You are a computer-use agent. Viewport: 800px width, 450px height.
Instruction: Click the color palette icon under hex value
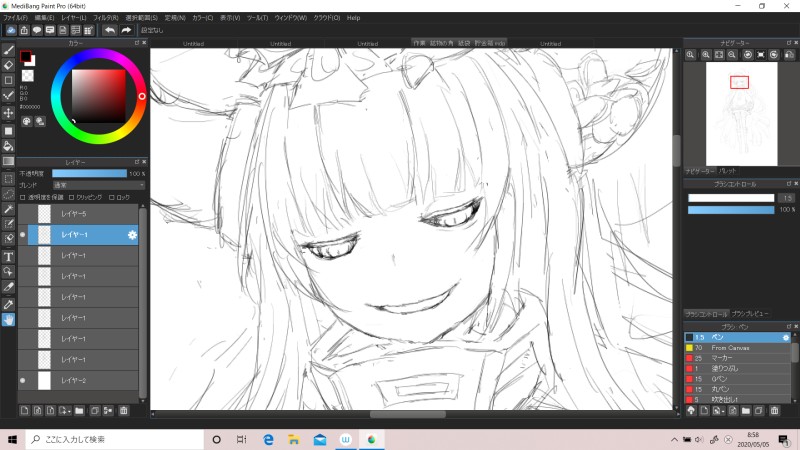(x=27, y=121)
